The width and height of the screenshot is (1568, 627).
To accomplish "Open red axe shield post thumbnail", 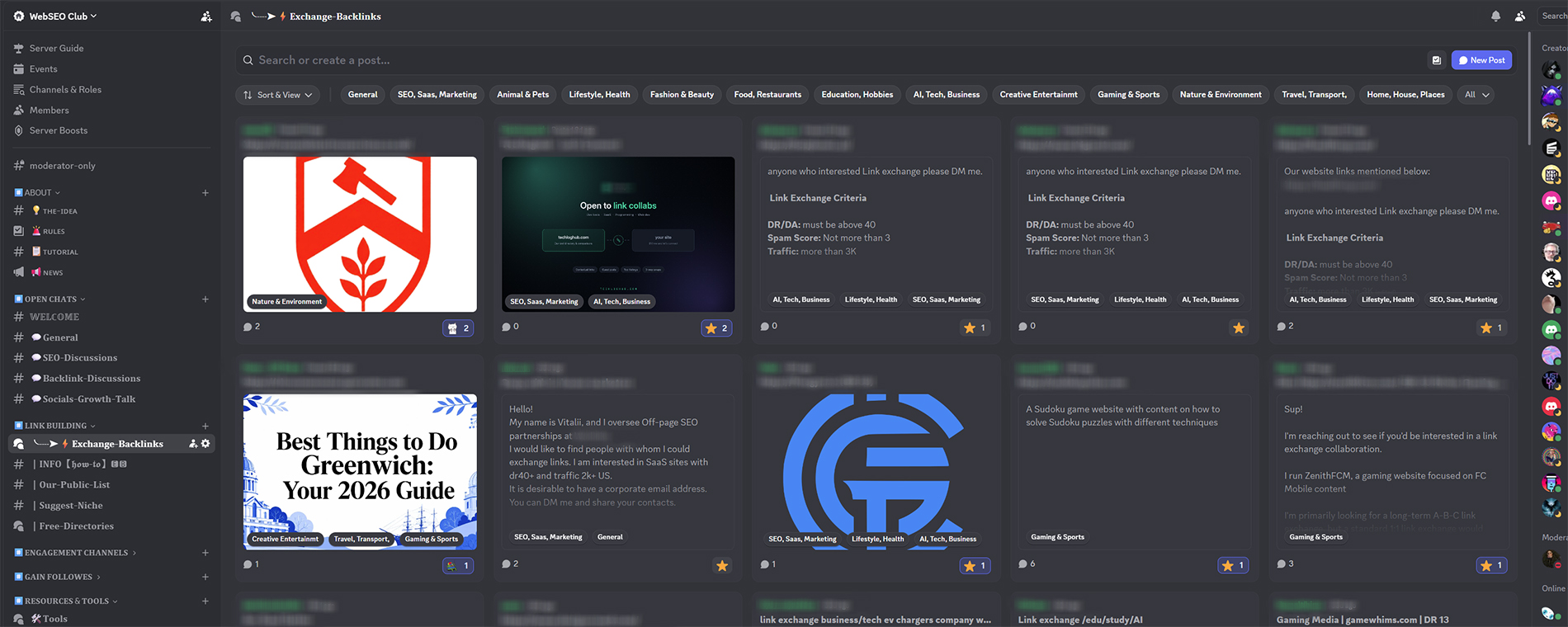I will tap(360, 234).
